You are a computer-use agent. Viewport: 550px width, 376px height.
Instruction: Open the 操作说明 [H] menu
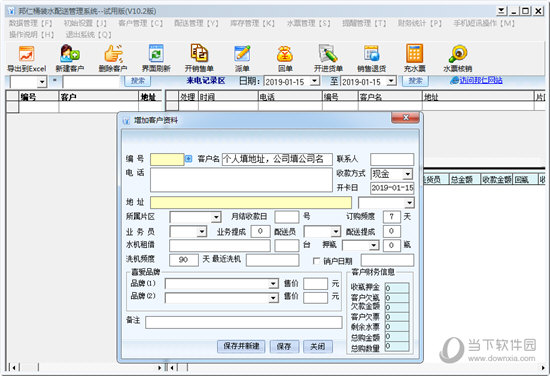coord(32,34)
